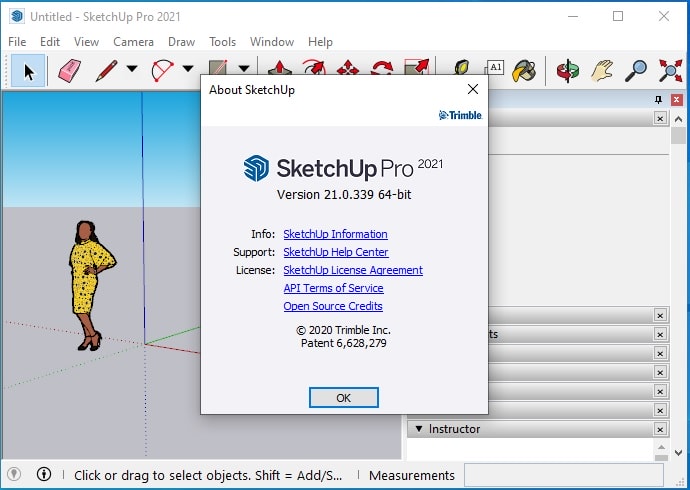Open the File menu

(x=17, y=42)
